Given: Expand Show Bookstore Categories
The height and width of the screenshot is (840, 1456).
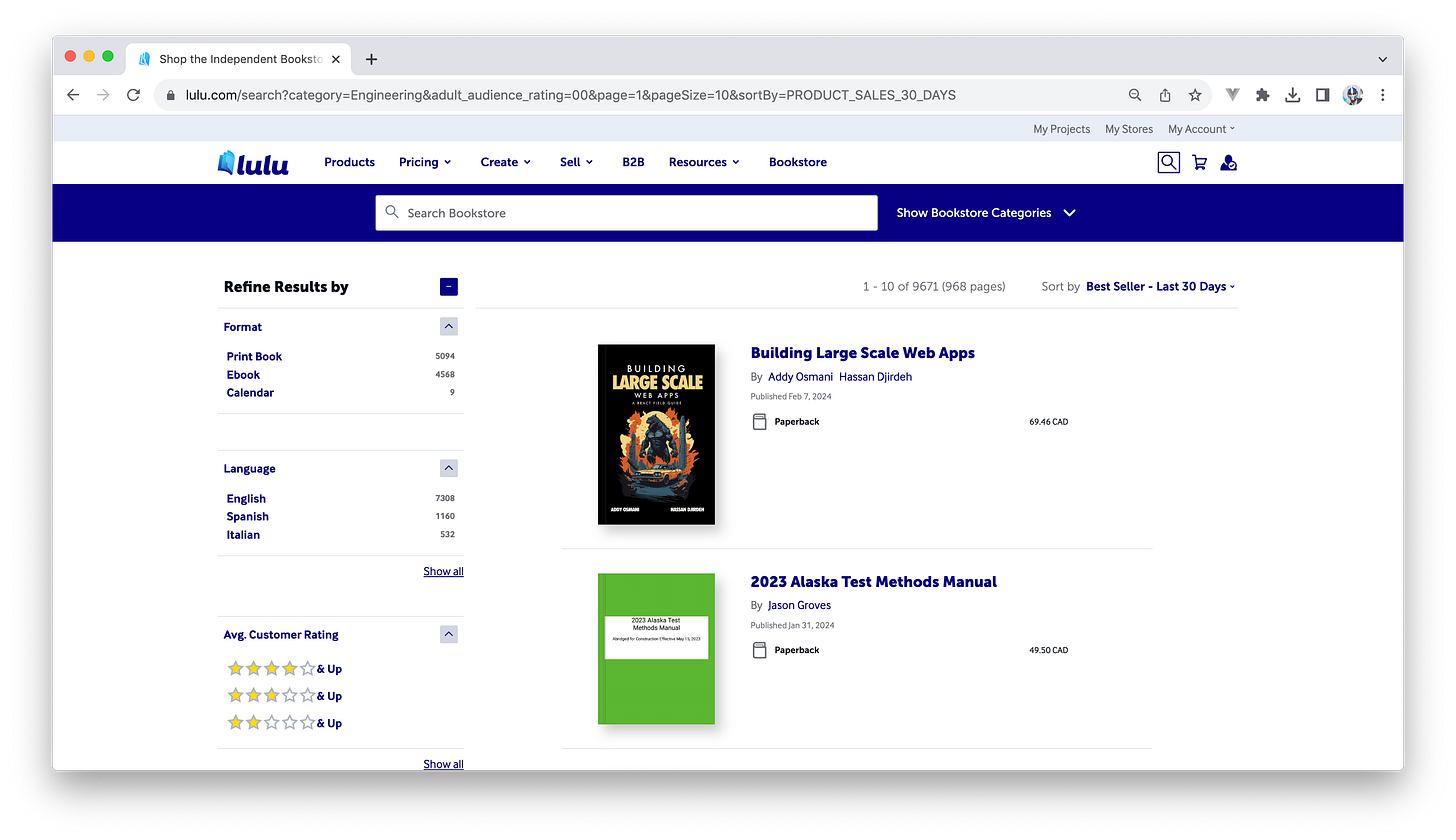Looking at the screenshot, I should (985, 213).
